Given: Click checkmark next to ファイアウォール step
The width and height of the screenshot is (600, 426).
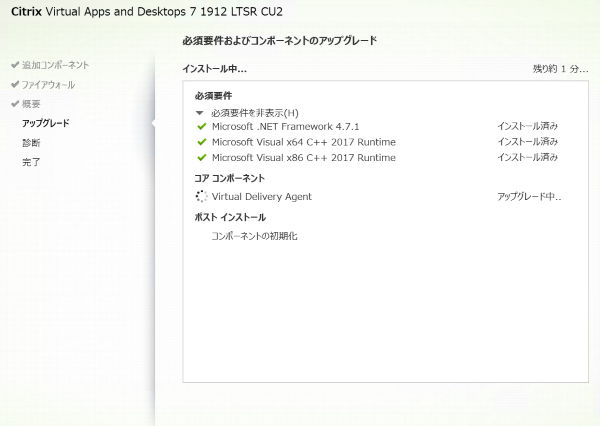Looking at the screenshot, I should click(x=15, y=84).
